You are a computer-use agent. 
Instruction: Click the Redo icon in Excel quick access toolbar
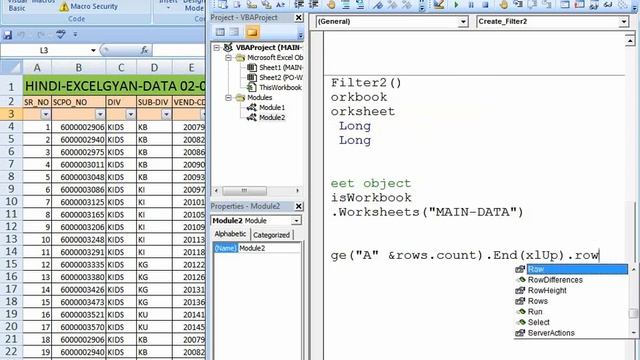click(x=41, y=35)
